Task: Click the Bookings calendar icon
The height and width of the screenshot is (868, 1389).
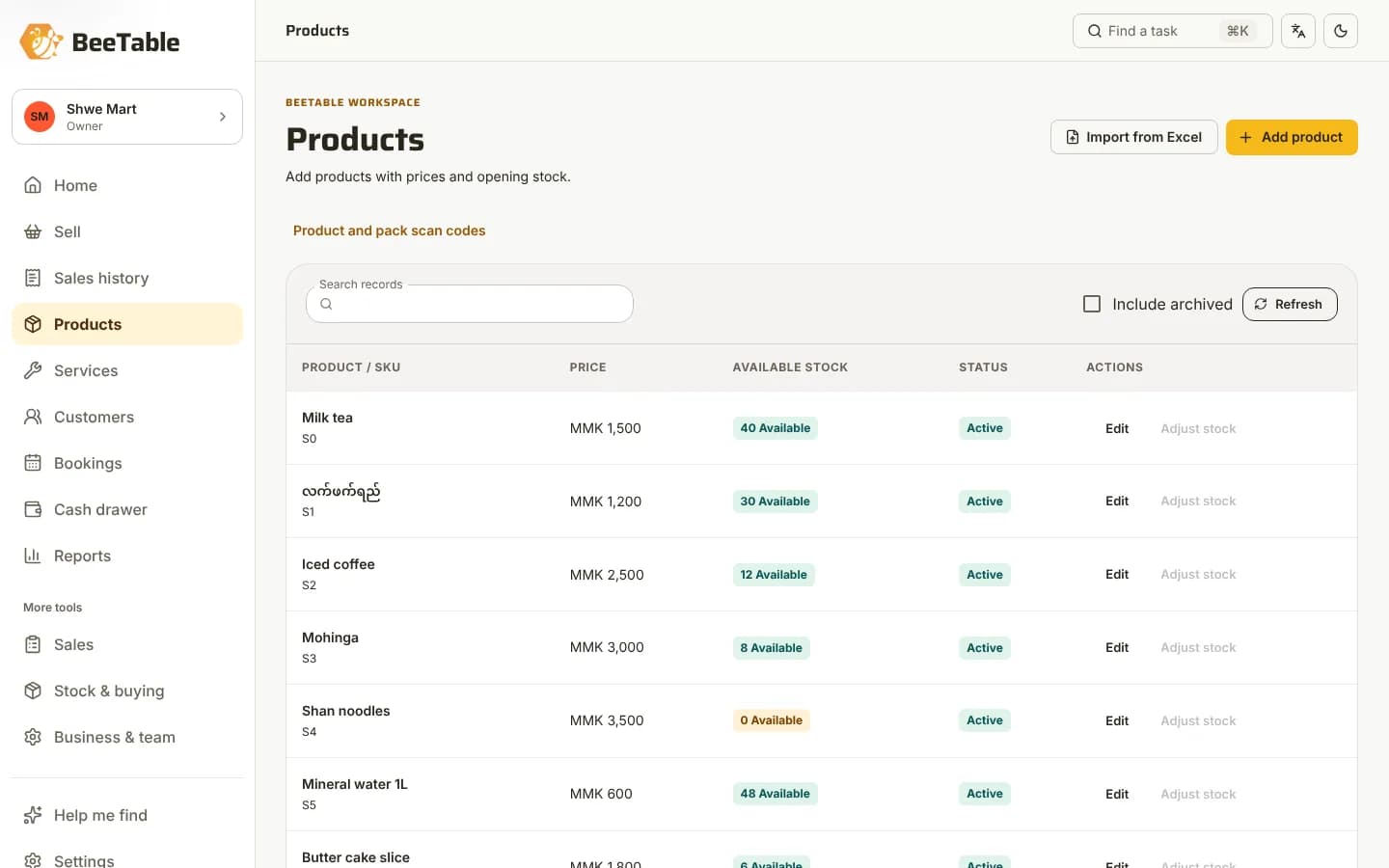Action: (x=33, y=463)
